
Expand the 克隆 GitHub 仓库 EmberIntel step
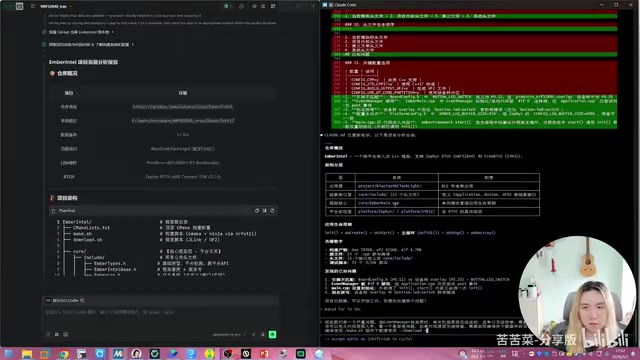pos(78,32)
